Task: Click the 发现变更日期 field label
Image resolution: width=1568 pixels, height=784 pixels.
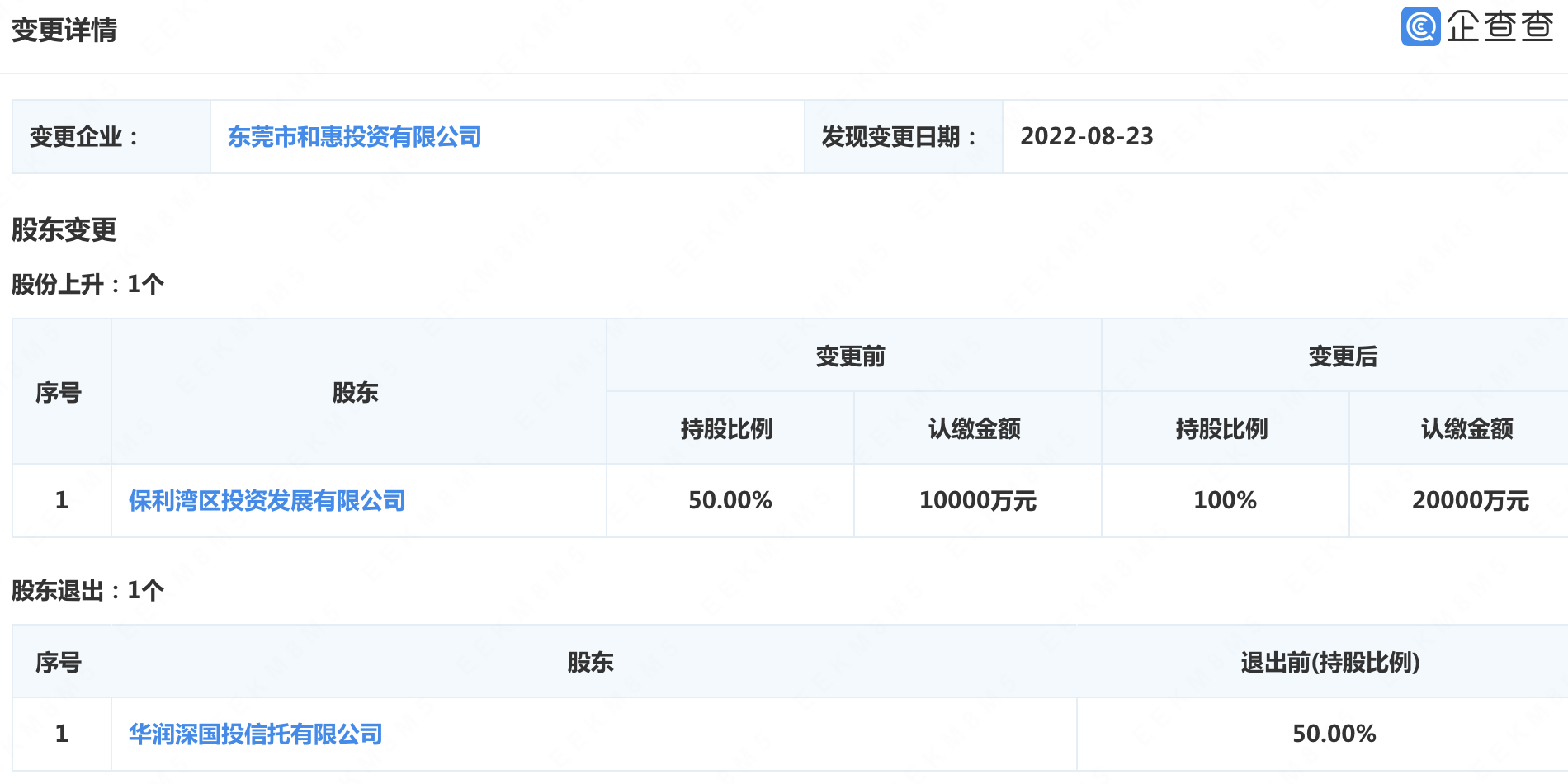Action: click(x=899, y=137)
